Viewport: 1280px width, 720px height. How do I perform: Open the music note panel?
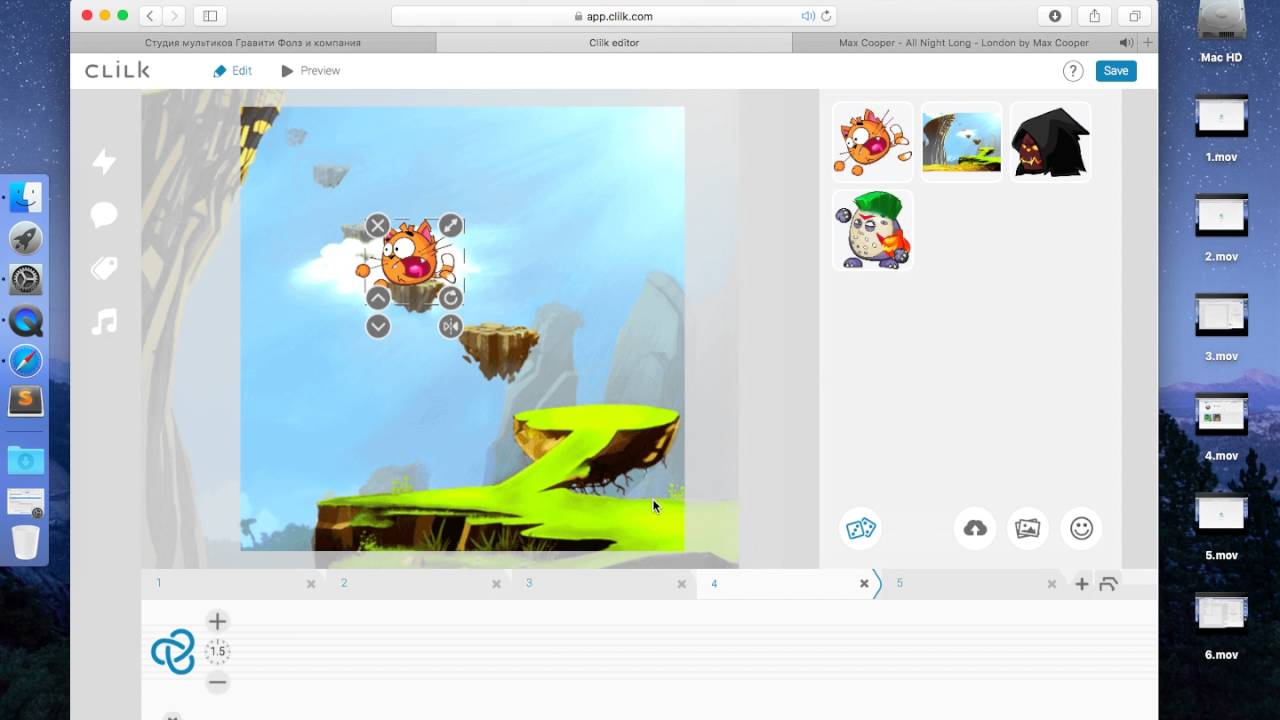tap(104, 321)
